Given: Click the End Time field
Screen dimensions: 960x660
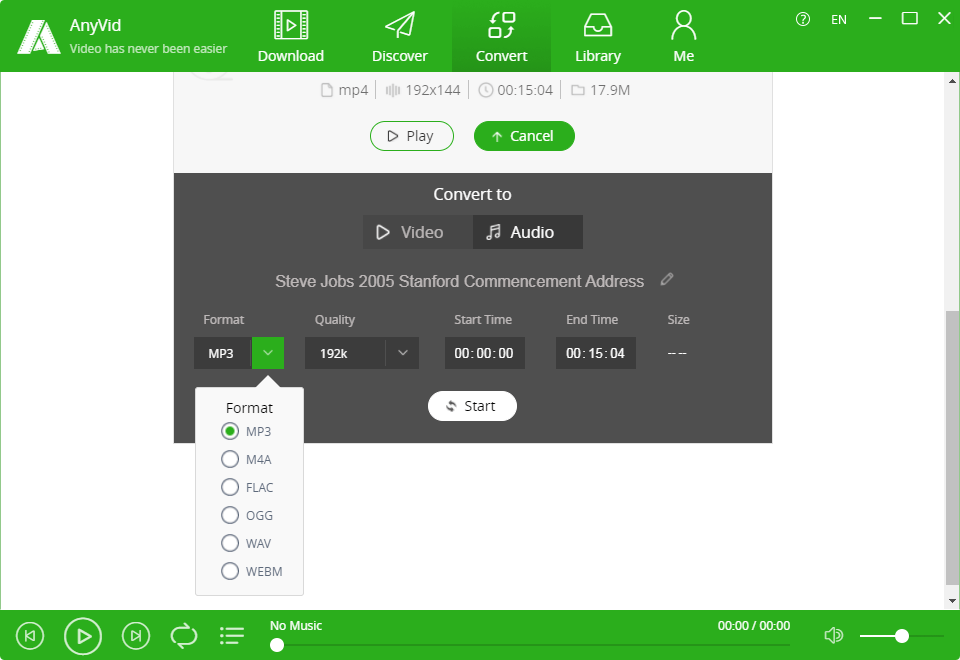Looking at the screenshot, I should point(596,353).
